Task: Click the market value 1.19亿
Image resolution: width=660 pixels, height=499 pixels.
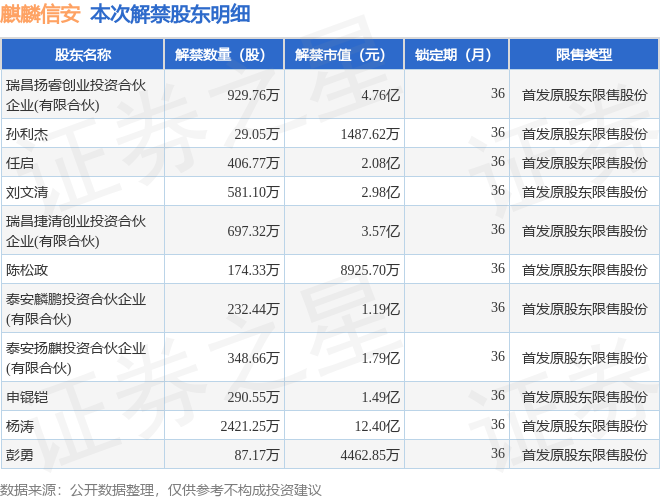Action: [x=380, y=309]
